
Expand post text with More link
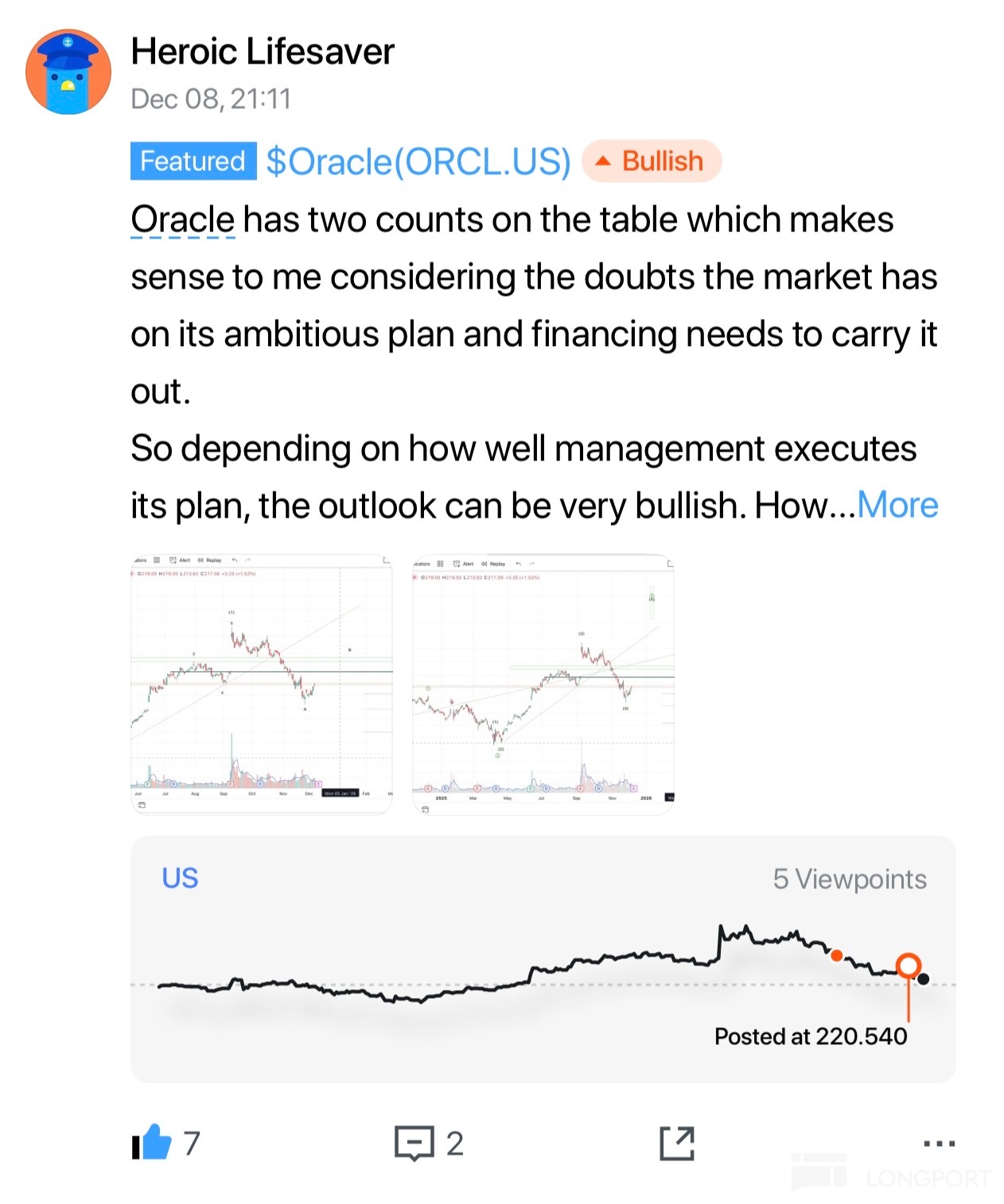click(897, 505)
